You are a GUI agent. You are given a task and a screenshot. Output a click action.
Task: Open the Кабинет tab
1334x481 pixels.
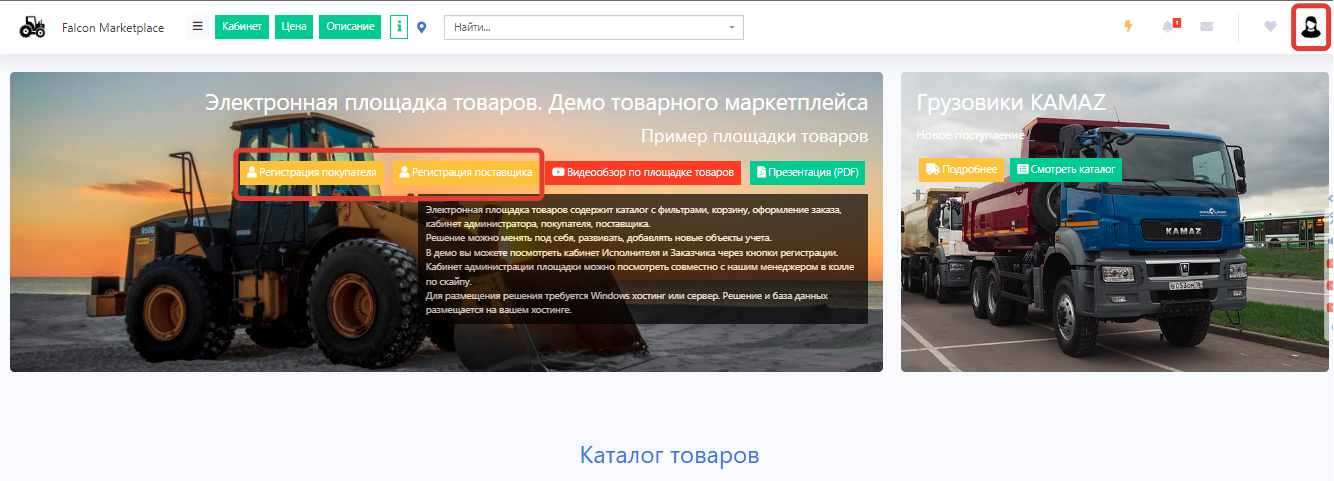pyautogui.click(x=242, y=27)
